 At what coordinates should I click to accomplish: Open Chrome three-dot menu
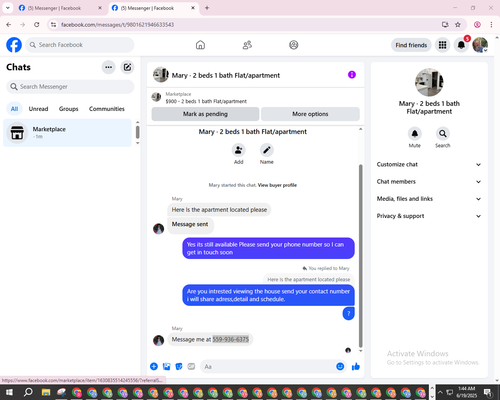pyautogui.click(x=491, y=24)
